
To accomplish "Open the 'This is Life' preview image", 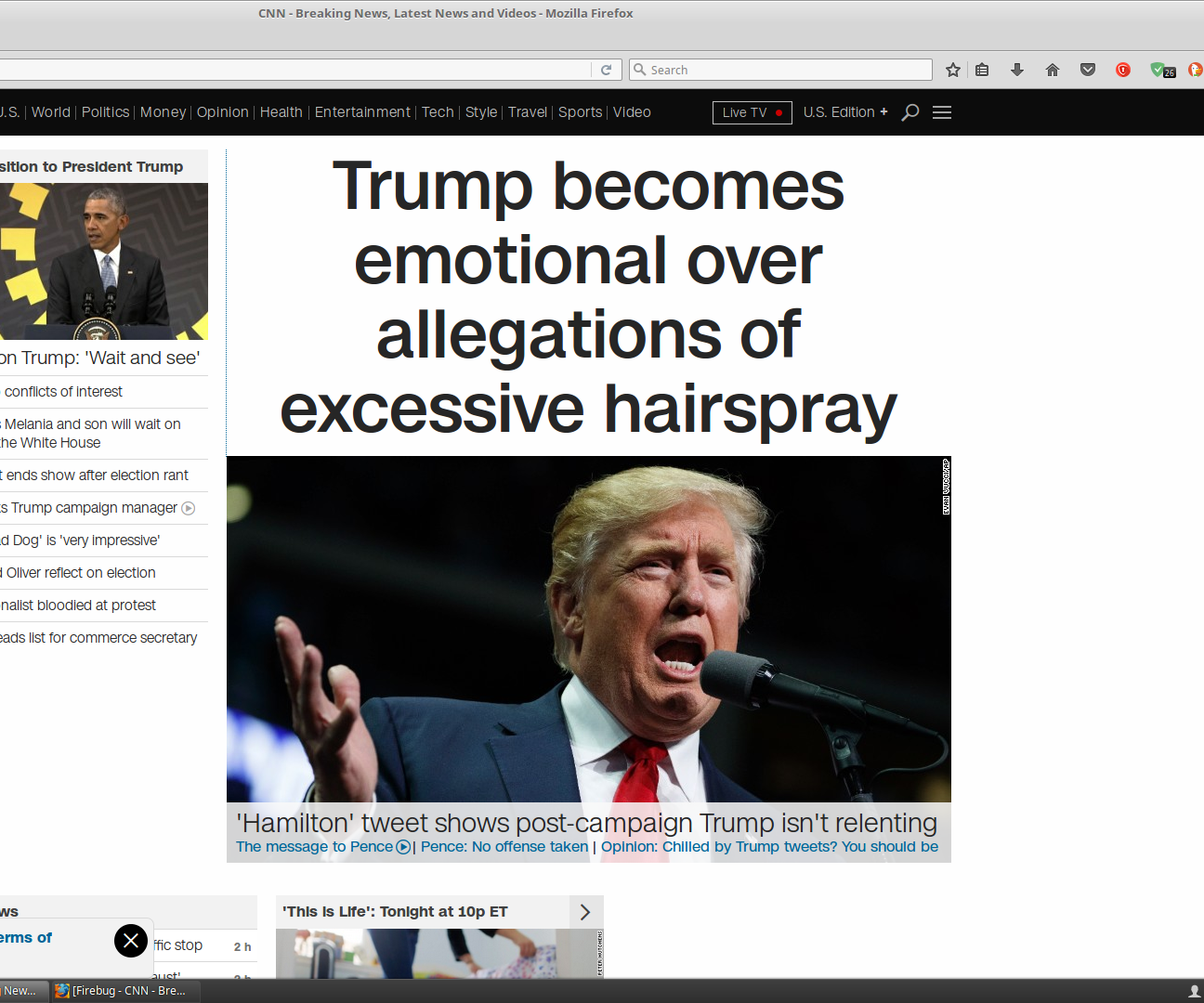I will 439,953.
